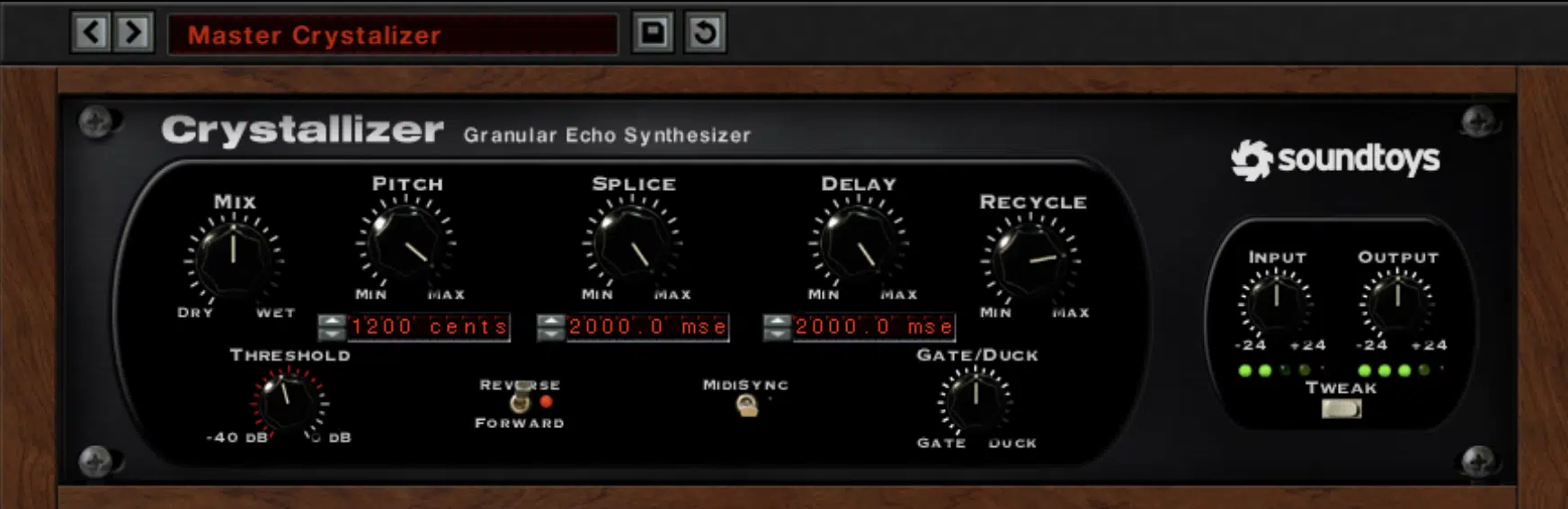Click the Mix dry/wet knob

pos(234,259)
